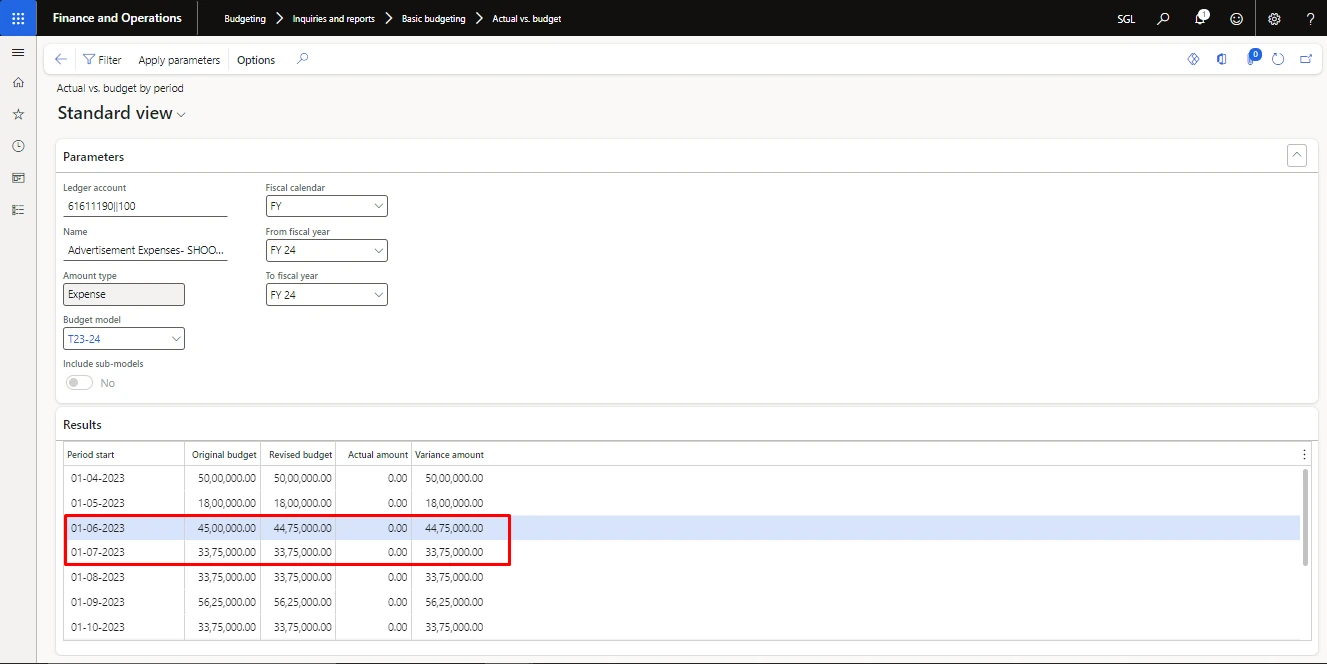The image size is (1327, 664).
Task: Click Inquiries and reports breadcrumb
Action: tap(334, 19)
